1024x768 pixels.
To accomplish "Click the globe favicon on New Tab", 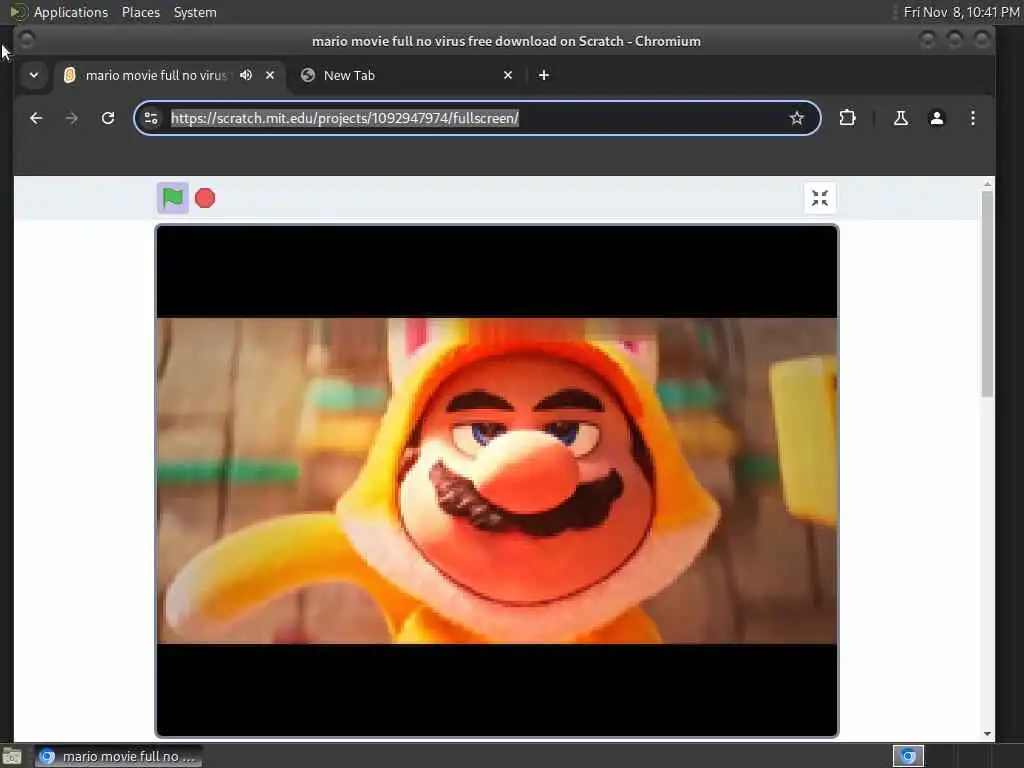I will pos(308,75).
